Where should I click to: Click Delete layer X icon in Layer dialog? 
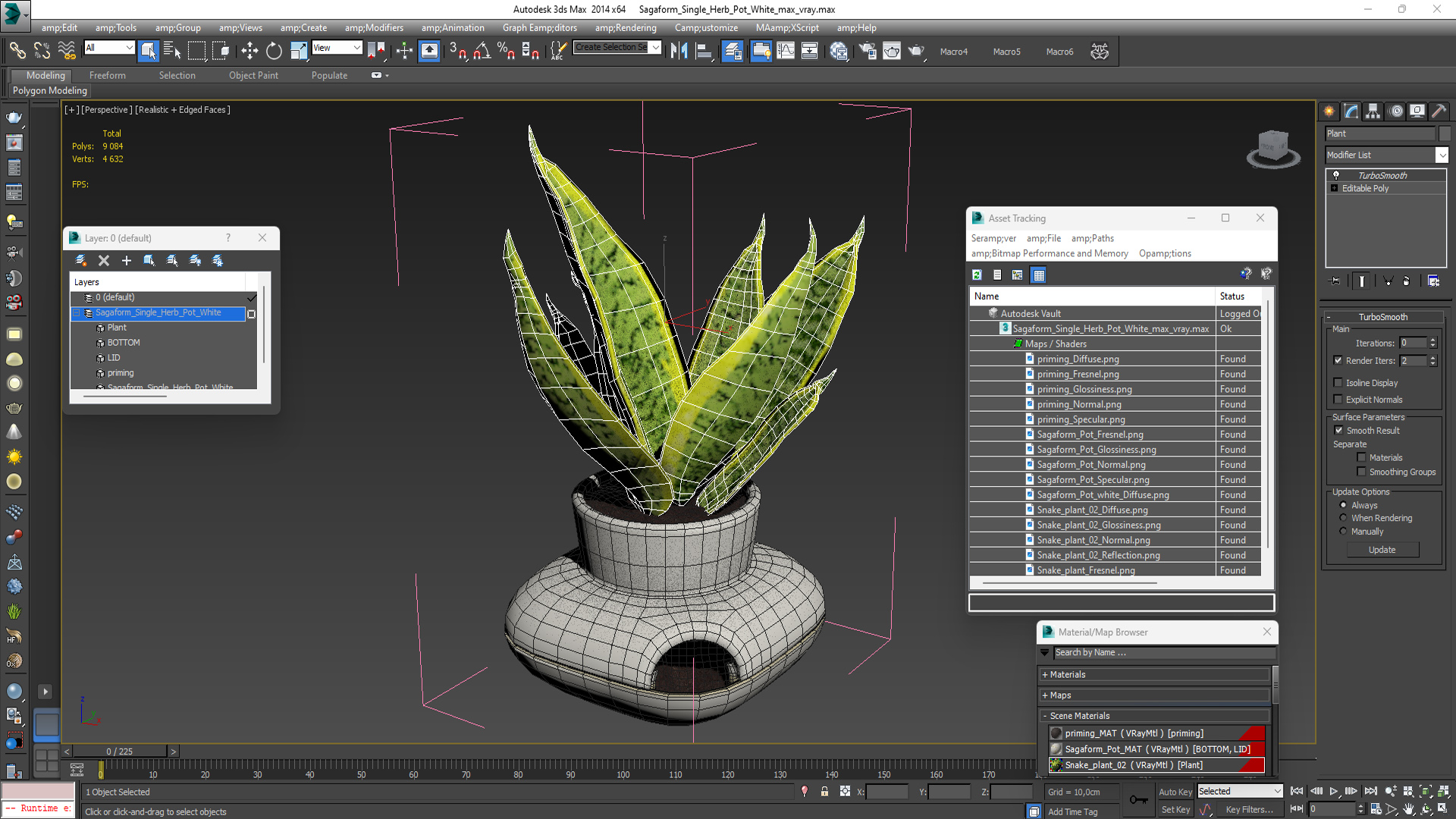point(104,260)
